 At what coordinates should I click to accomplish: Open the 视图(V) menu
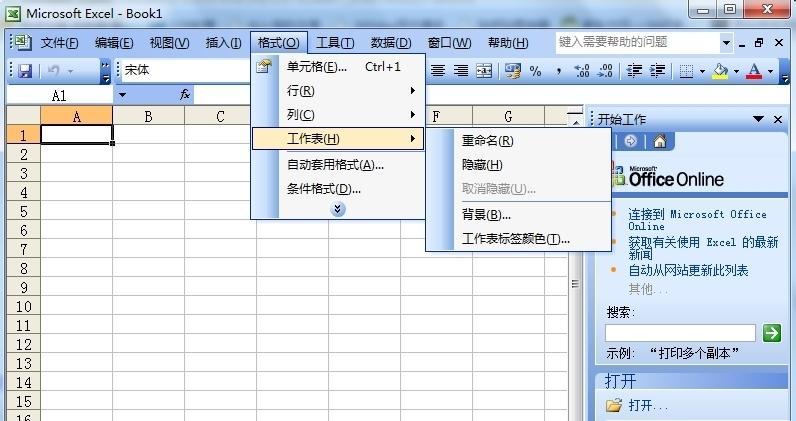click(169, 43)
